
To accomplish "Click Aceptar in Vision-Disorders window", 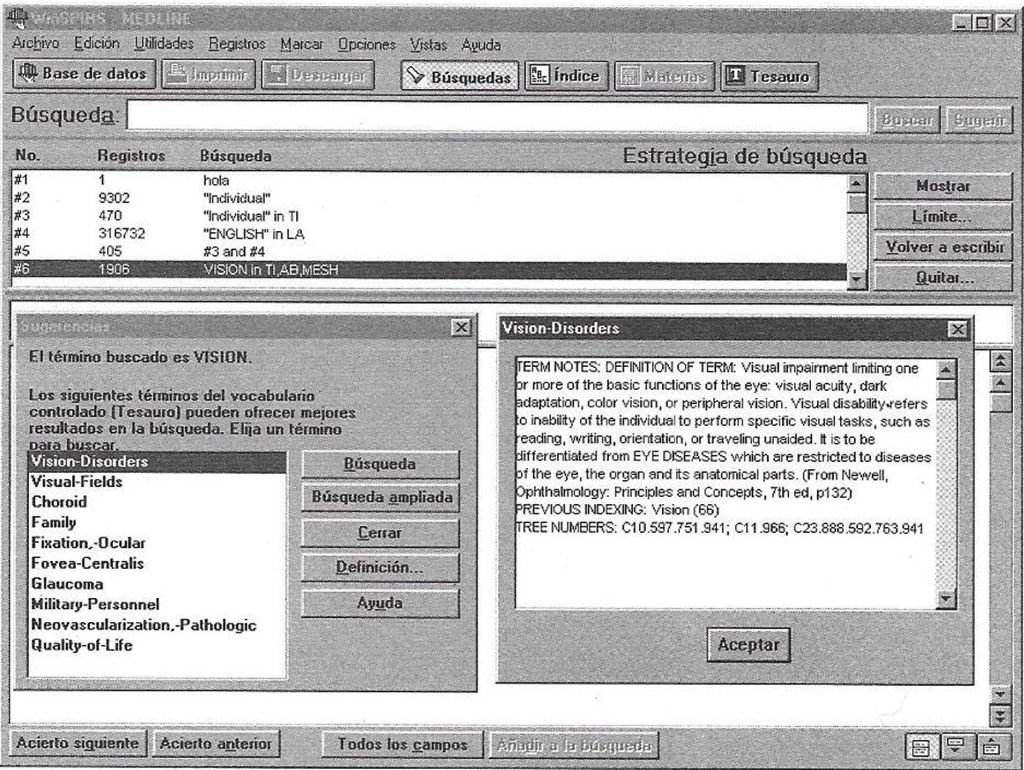I will [748, 645].
